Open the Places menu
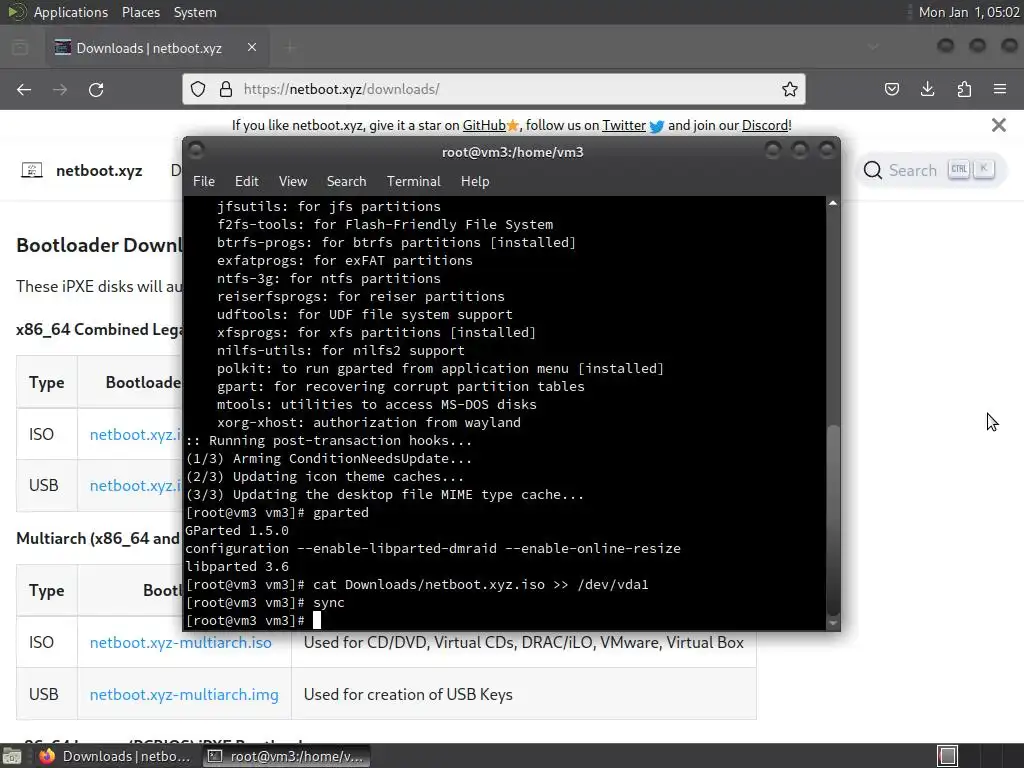Viewport: 1024px width, 768px height. tap(140, 12)
